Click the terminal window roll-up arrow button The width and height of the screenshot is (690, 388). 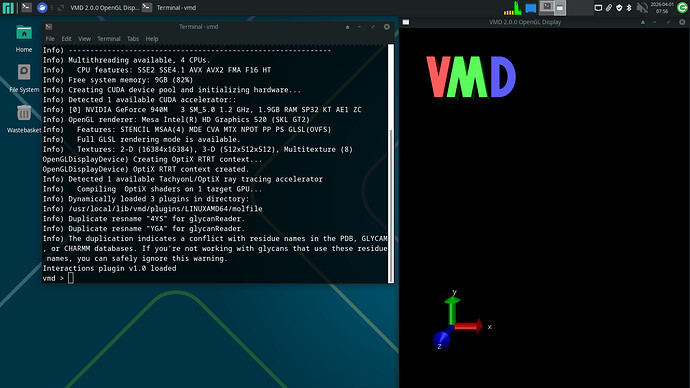pos(348,27)
